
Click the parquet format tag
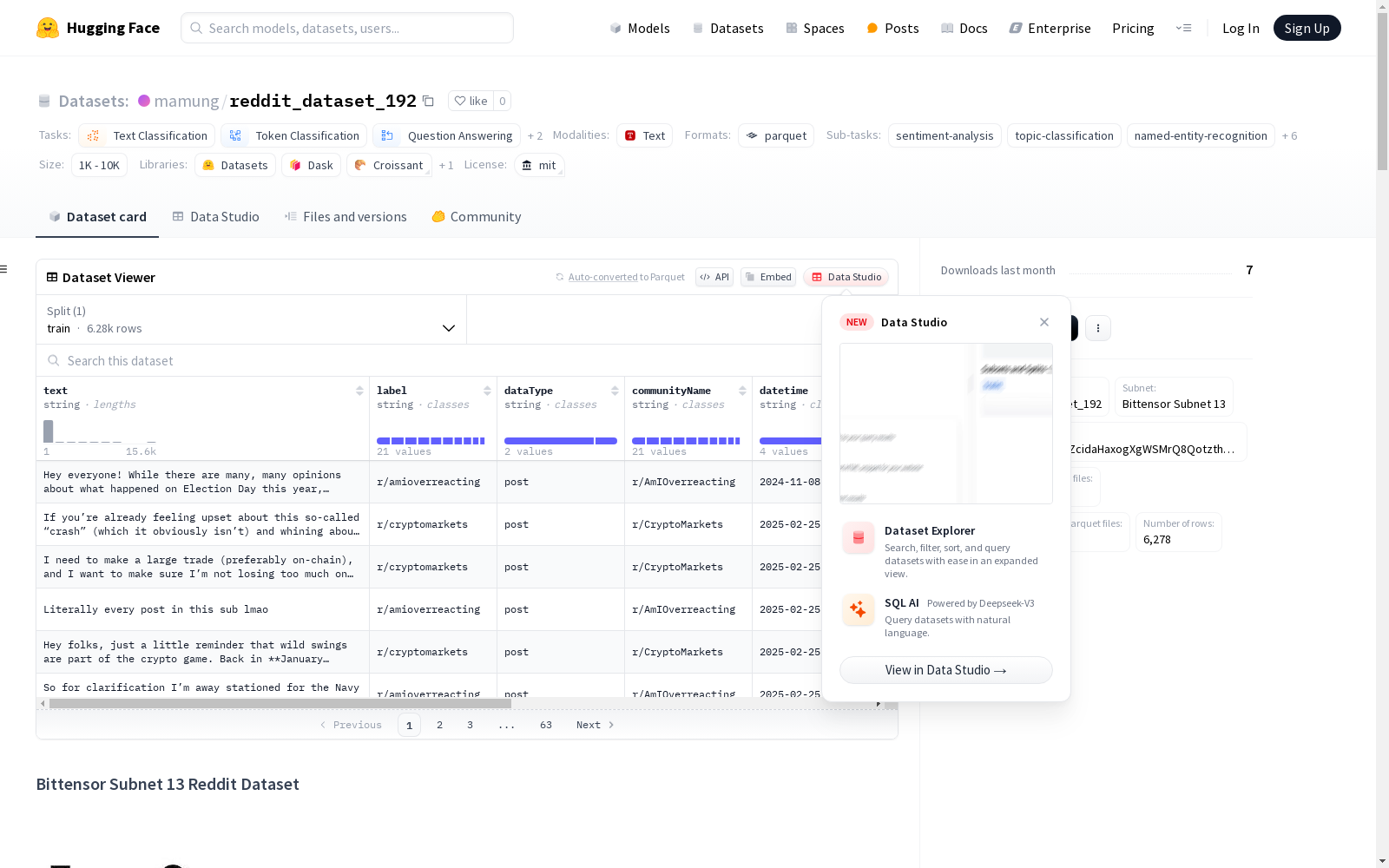(x=776, y=135)
